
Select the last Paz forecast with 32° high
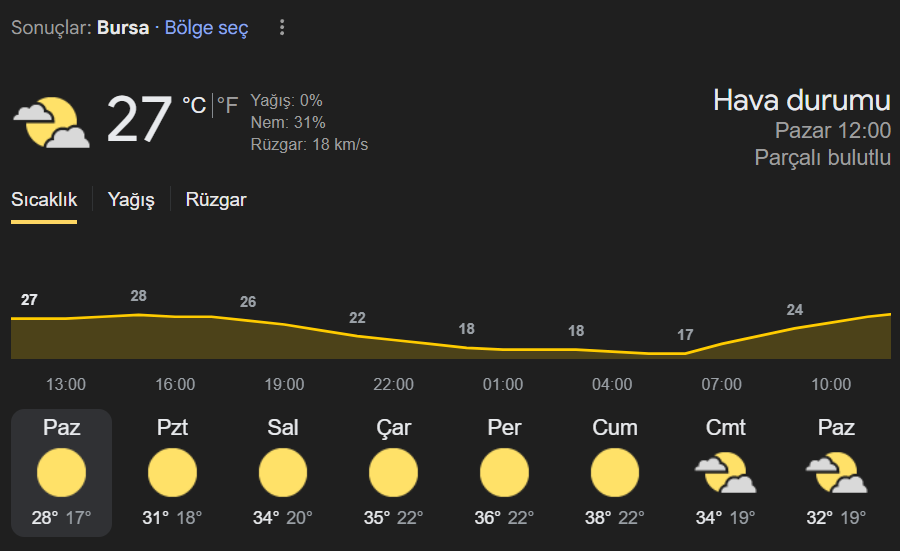pos(836,473)
